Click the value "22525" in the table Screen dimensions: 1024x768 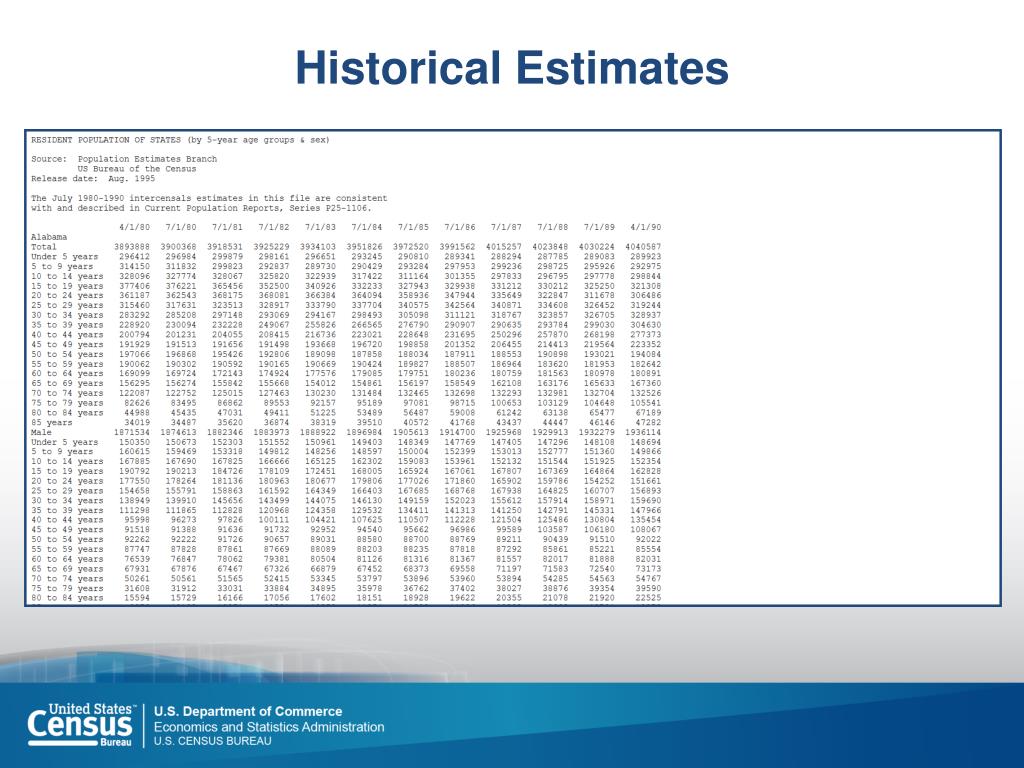648,598
